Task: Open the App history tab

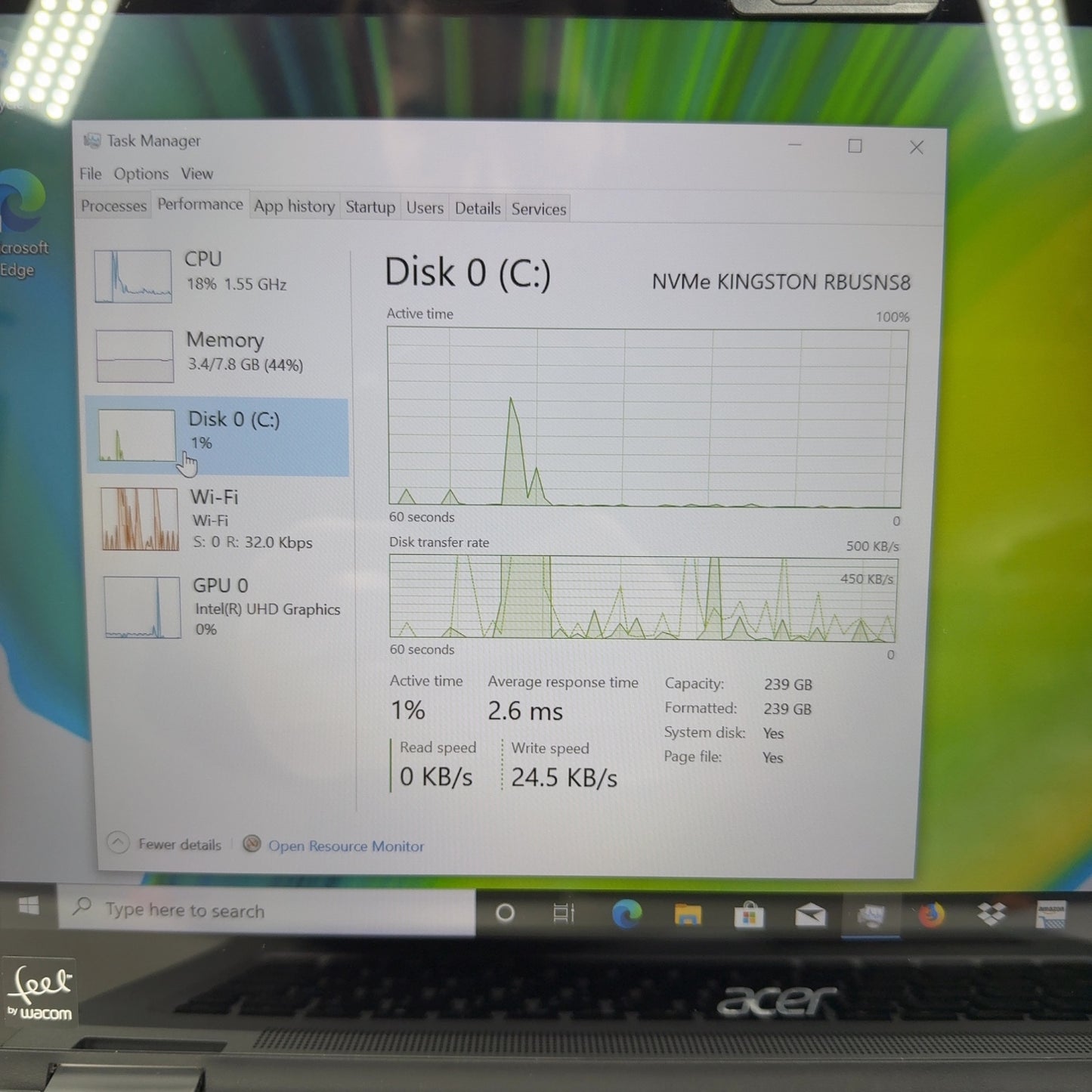Action: click(x=294, y=206)
